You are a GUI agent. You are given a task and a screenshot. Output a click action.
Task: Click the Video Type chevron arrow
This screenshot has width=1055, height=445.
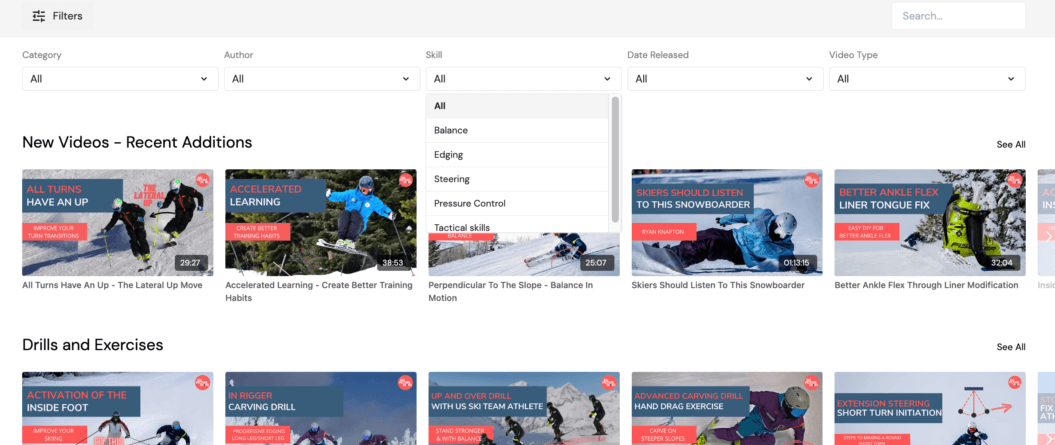tap(1011, 79)
